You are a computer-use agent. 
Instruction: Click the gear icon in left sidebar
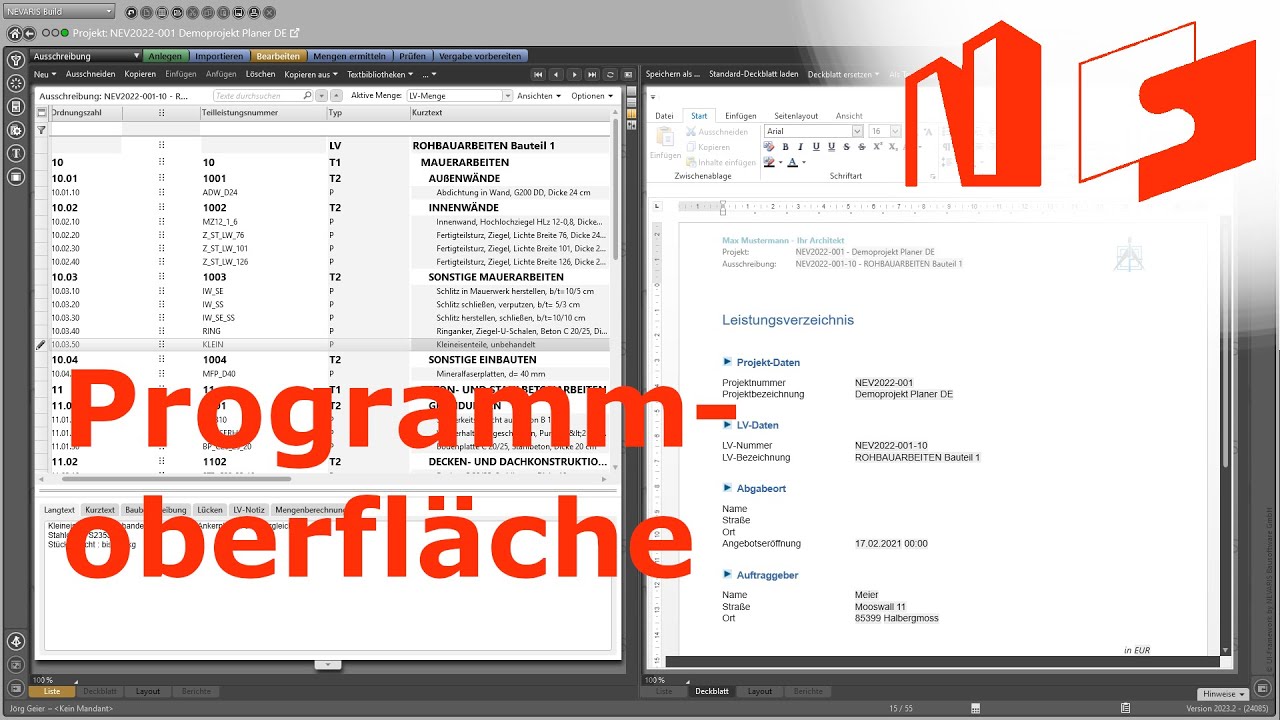pos(16,130)
